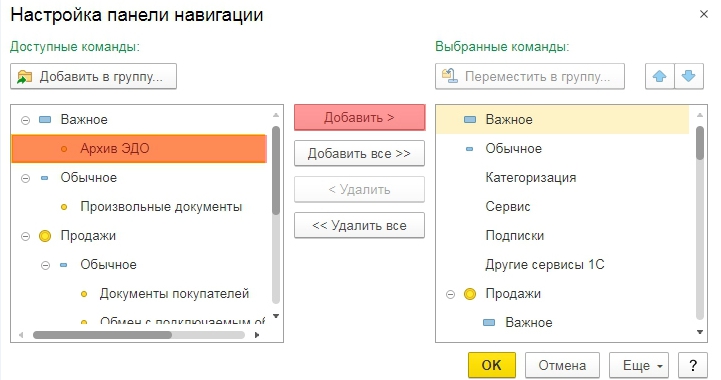This screenshot has height=380, width=721.
Task: Collapse the Продажи group in available commands
Action: [x=26, y=236]
